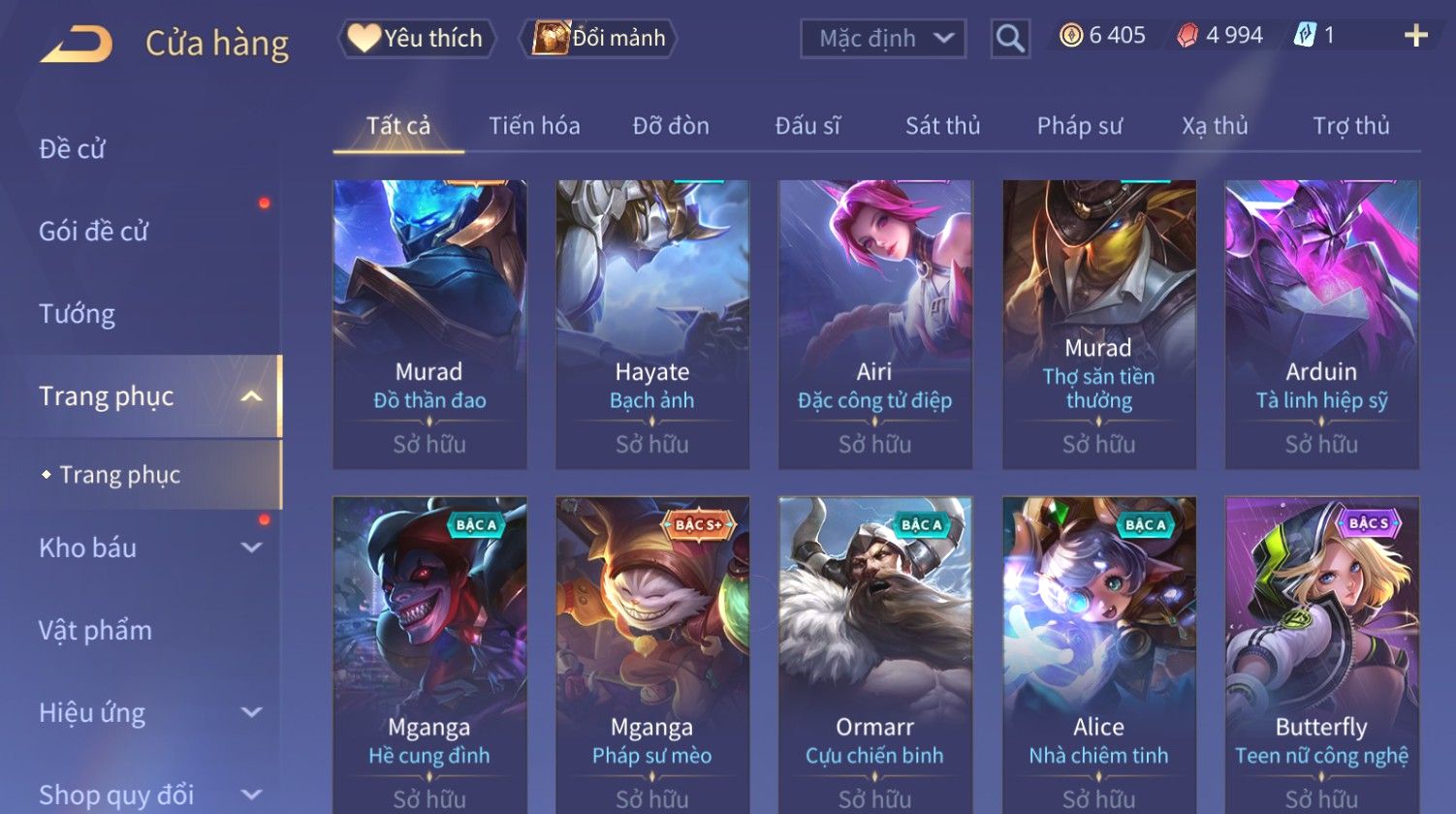Select Hayate Bạch ảnh skin card

point(652,325)
